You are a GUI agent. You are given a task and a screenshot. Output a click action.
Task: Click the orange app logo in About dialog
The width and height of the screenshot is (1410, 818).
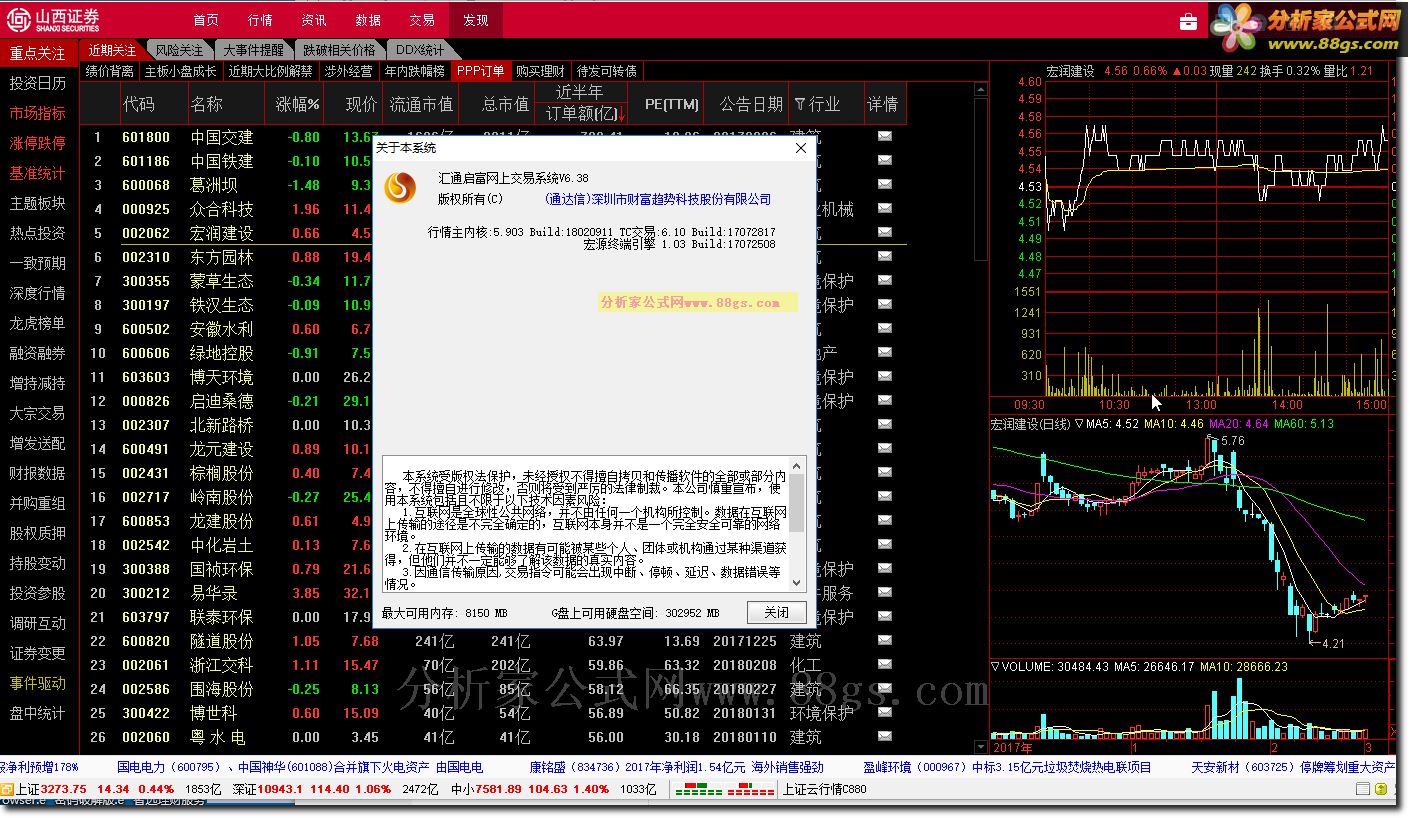click(401, 187)
